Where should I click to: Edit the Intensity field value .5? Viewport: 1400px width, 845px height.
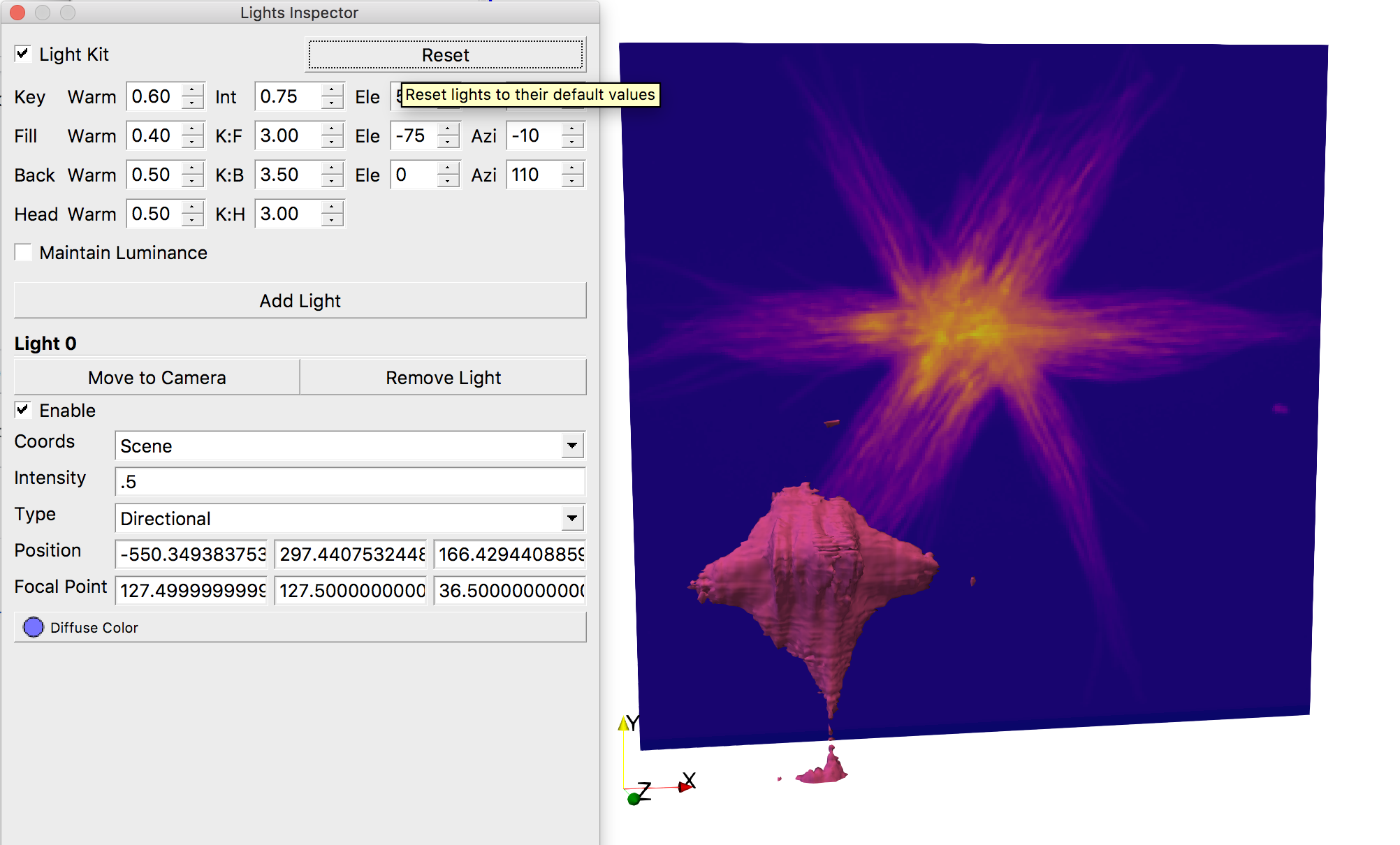point(349,481)
